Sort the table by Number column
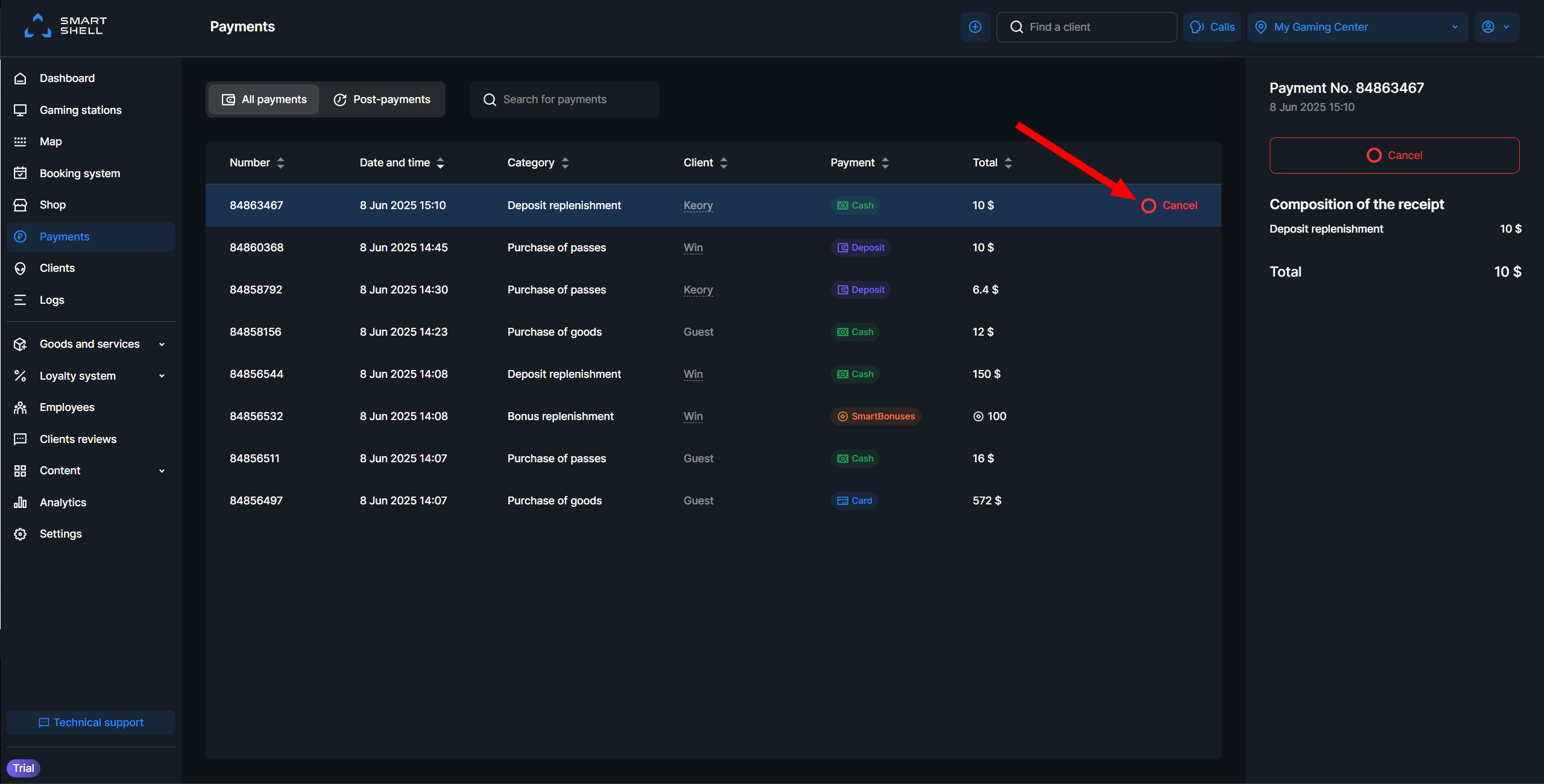The height and width of the screenshot is (784, 1544). click(x=257, y=163)
